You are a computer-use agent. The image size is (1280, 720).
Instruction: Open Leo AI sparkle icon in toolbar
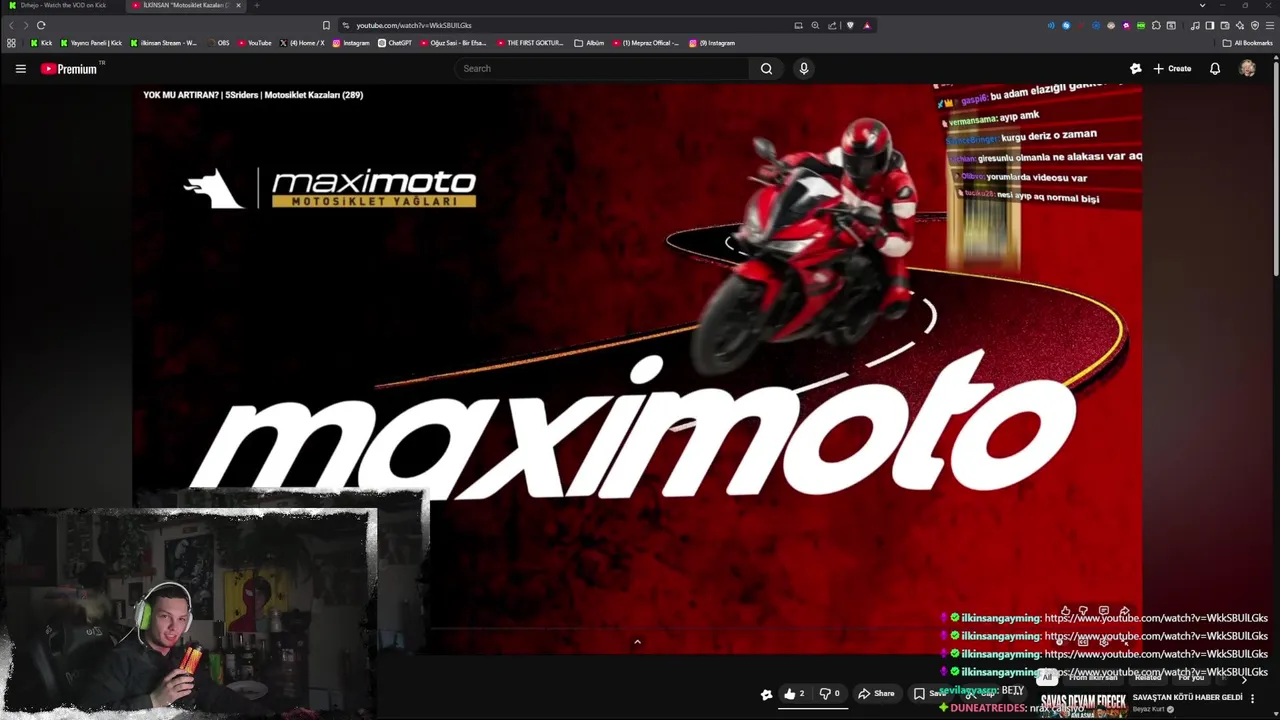pos(1240,25)
